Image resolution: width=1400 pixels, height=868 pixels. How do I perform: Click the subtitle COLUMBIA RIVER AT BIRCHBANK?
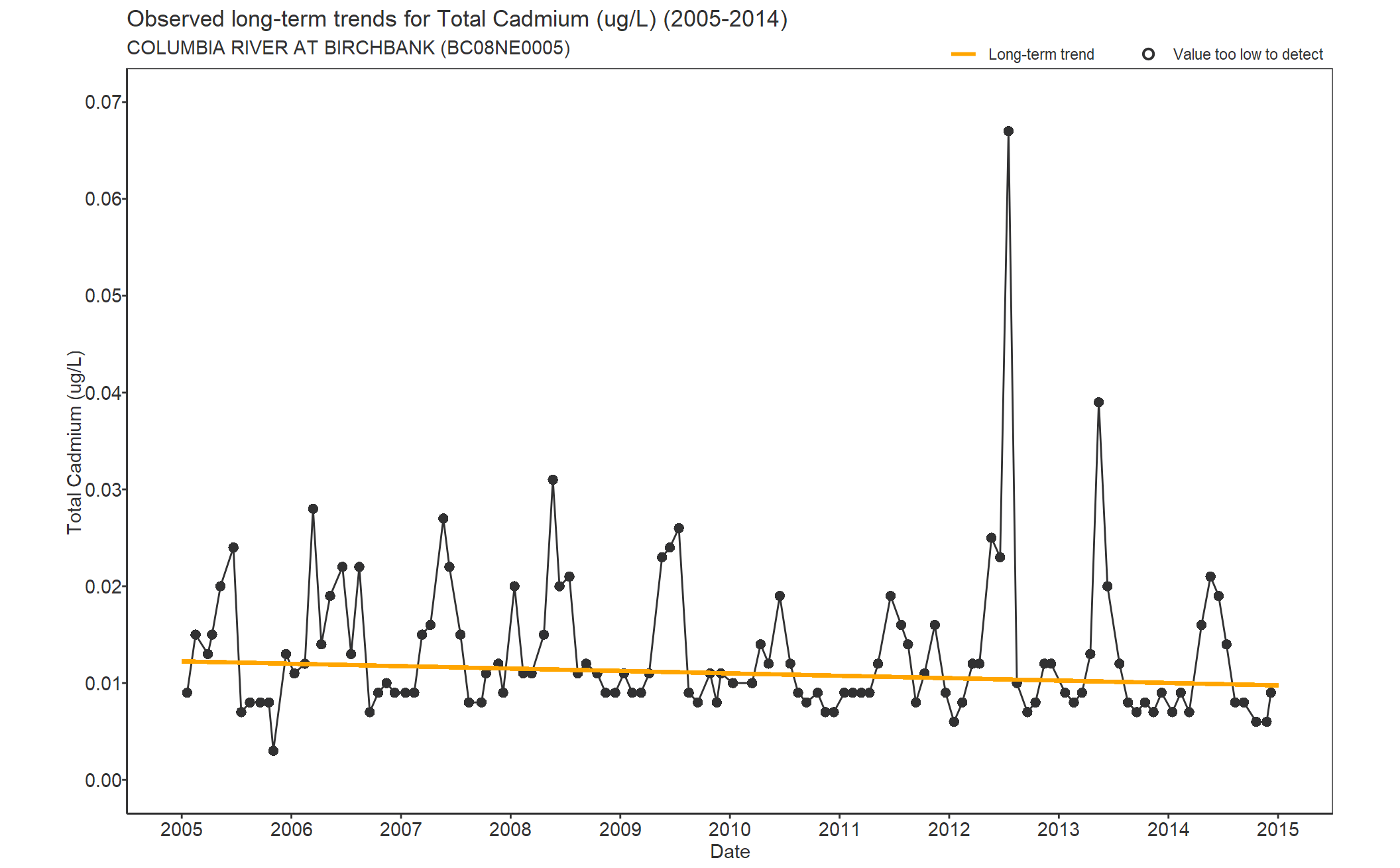tap(349, 48)
